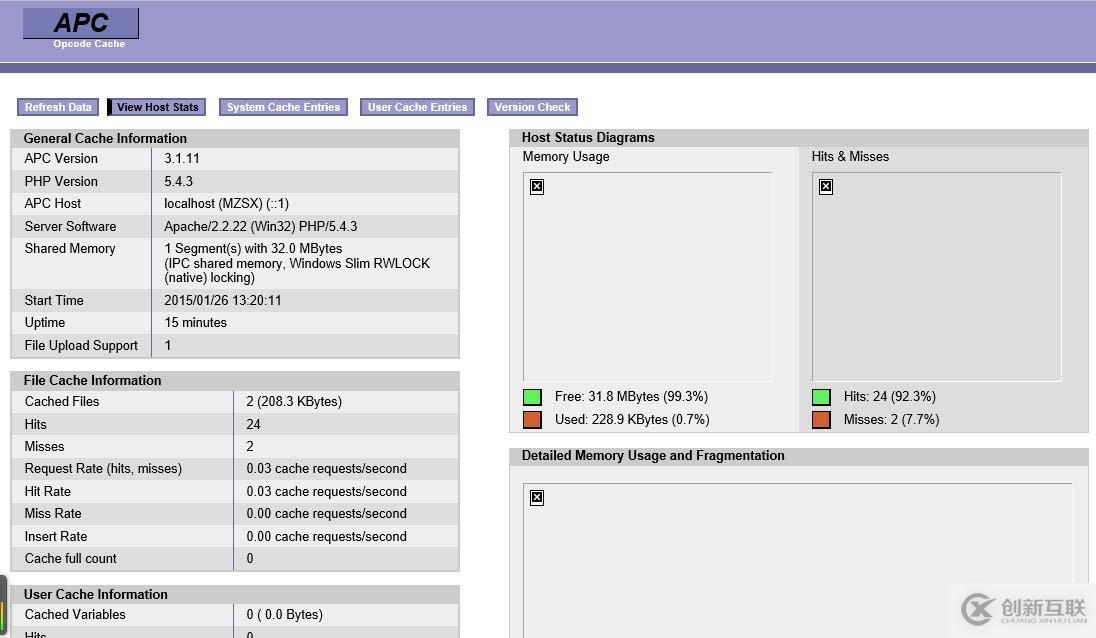Click the Uptime value 15 minutes
Screen dimensions: 1096x638
pos(196,322)
